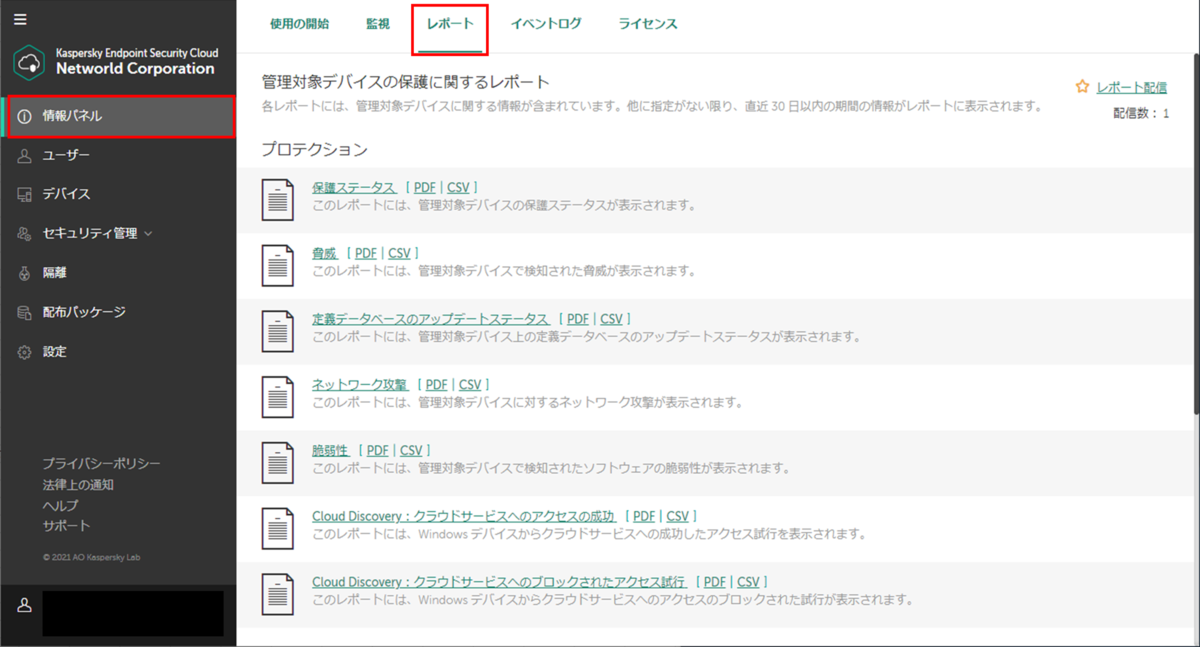Export the ネットワーク攻撃 report as CSV
The width and height of the screenshot is (1200, 647).
[x=470, y=383]
